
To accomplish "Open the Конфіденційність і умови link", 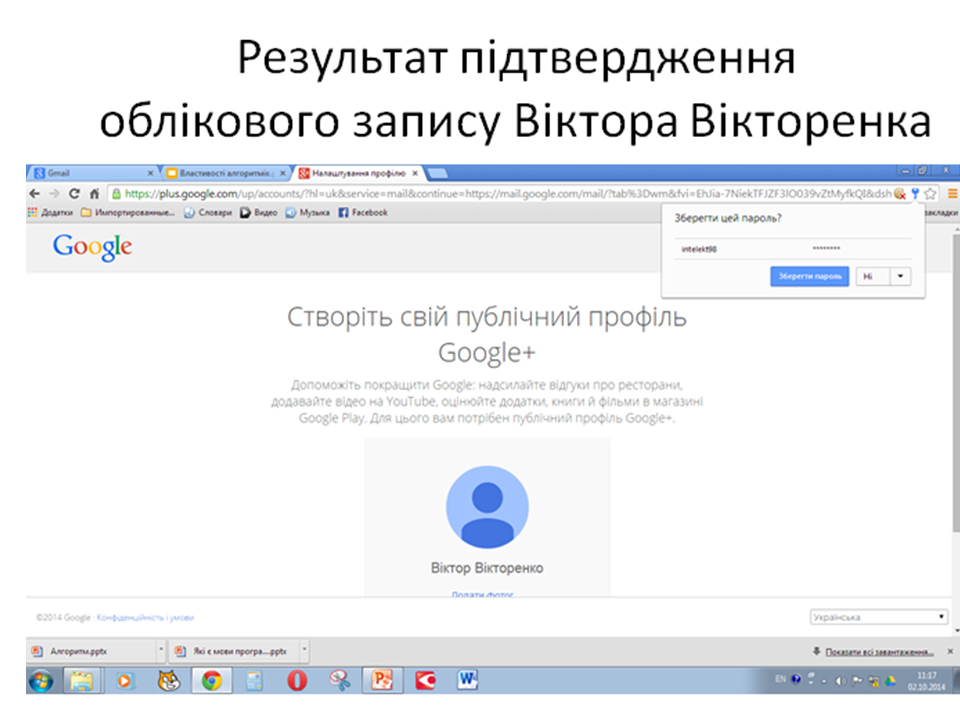I will pos(145,618).
